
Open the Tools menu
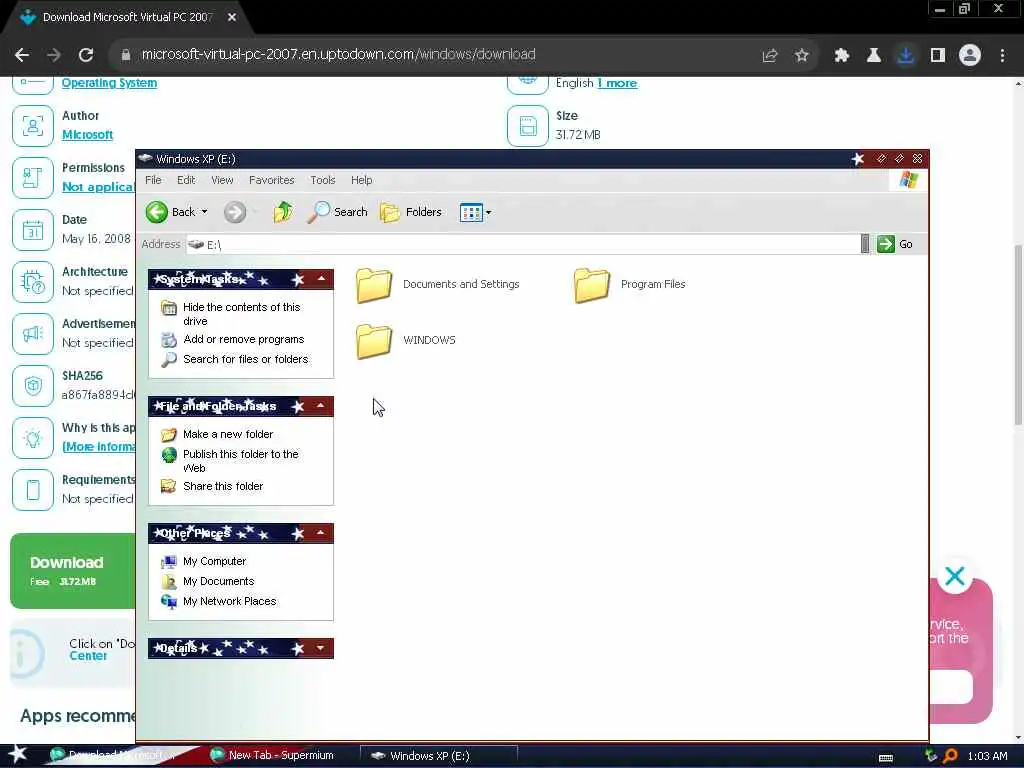pyautogui.click(x=323, y=180)
